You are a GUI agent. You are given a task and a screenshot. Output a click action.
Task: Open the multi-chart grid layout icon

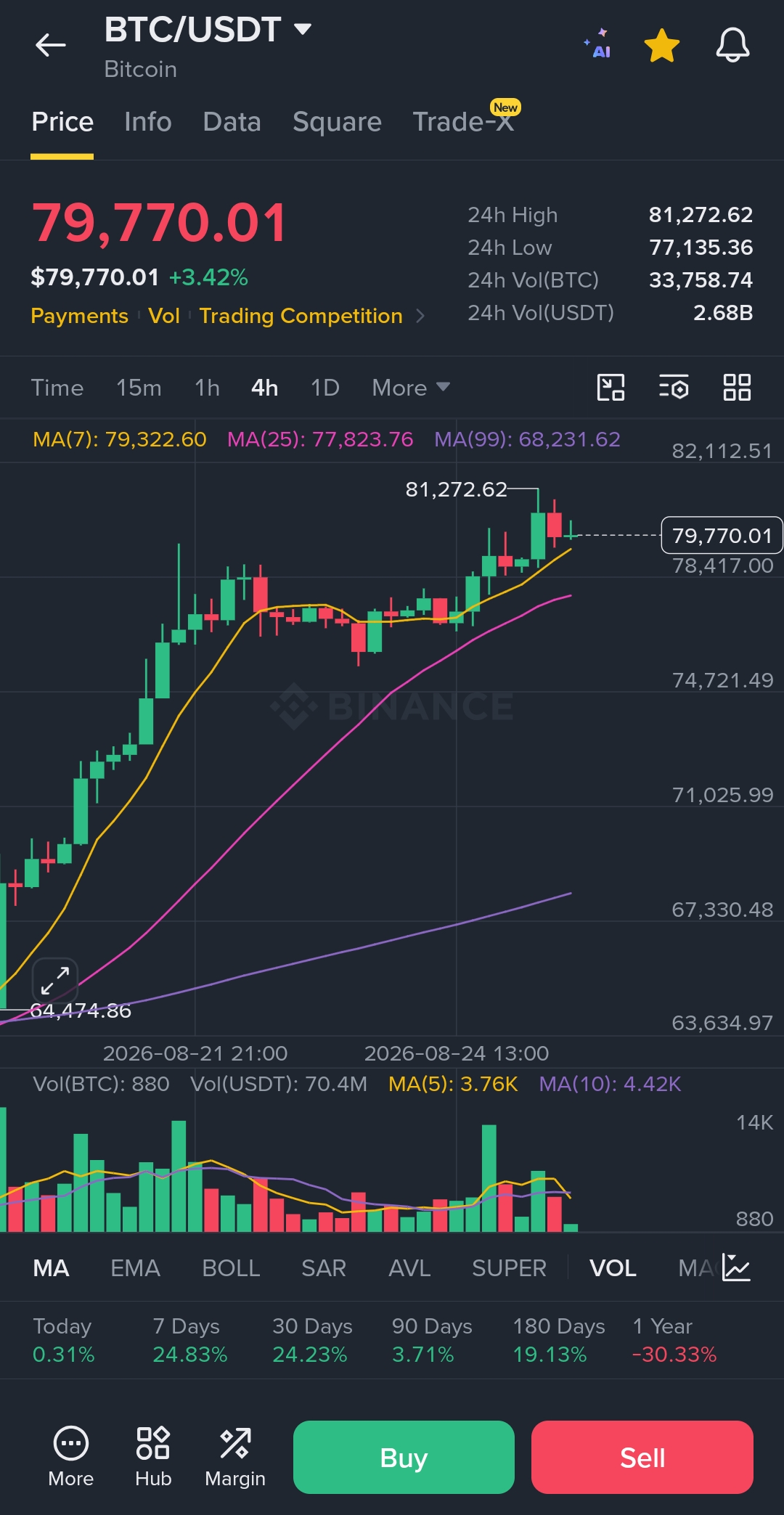click(737, 388)
